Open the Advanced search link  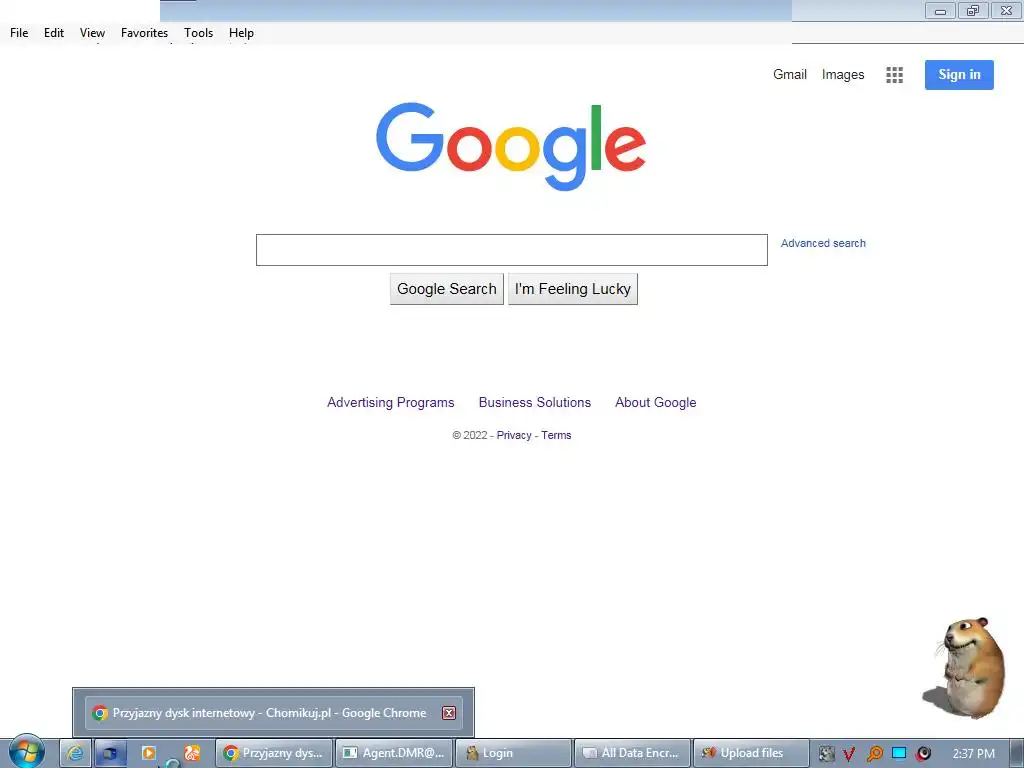click(823, 243)
